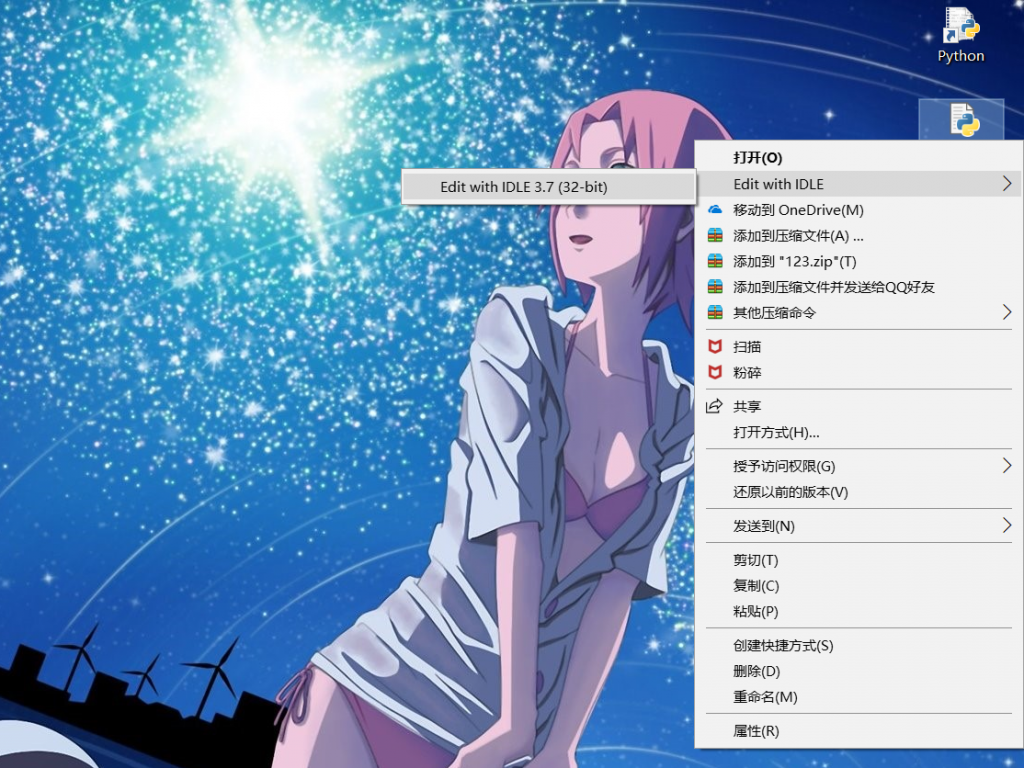Choose 复制(C) to copy the file
1024x768 pixels.
pyautogui.click(x=858, y=586)
